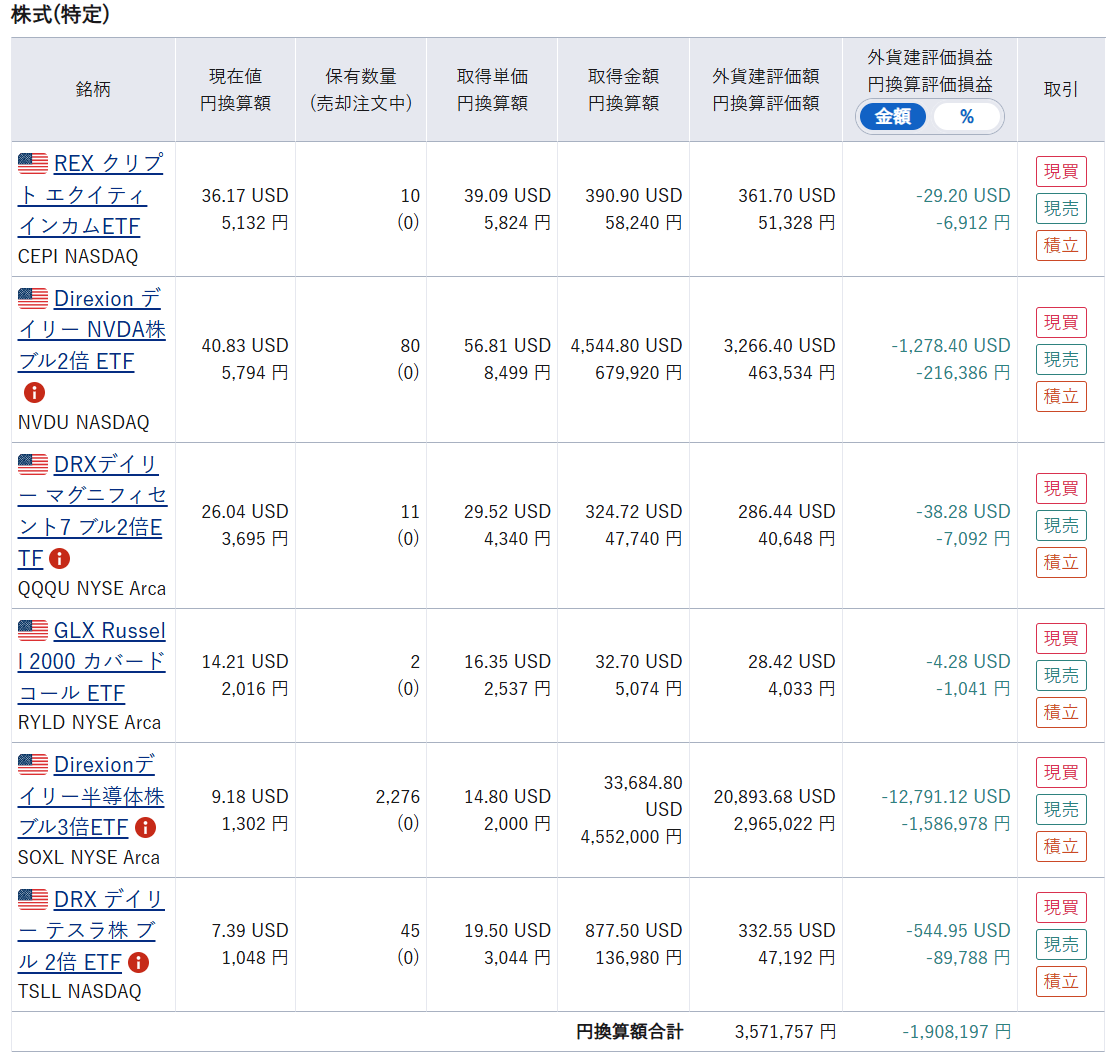Click 積立 button for NVDU
This screenshot has height=1052, width=1108.
click(1061, 396)
